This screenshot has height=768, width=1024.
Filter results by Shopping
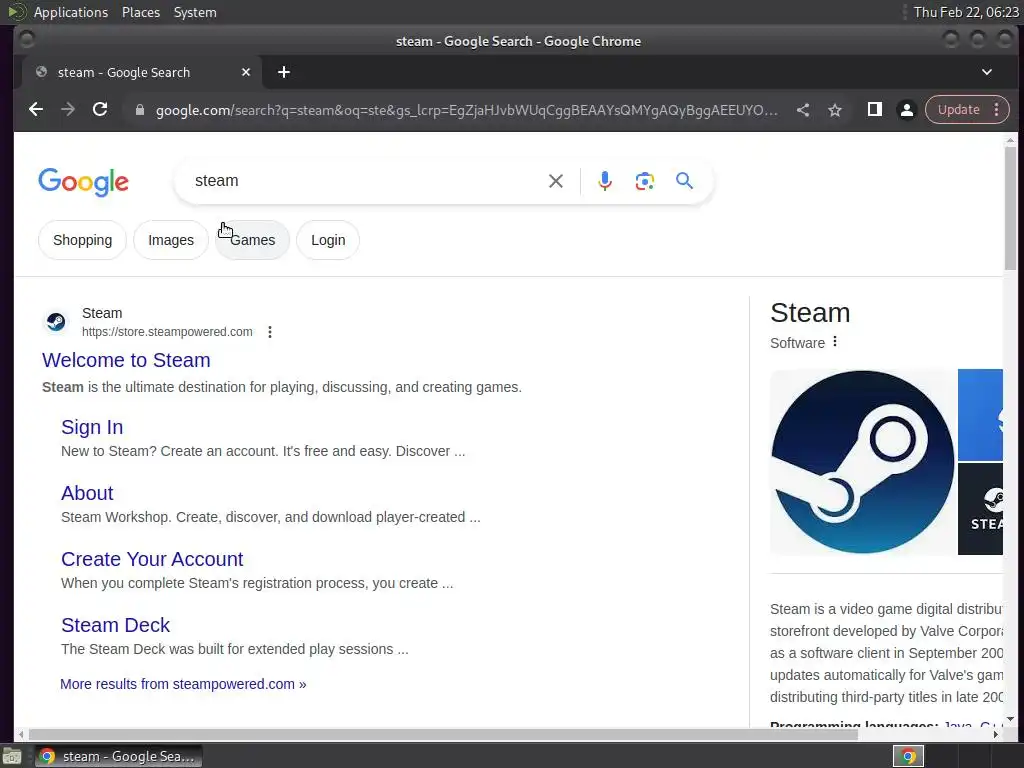[82, 240]
